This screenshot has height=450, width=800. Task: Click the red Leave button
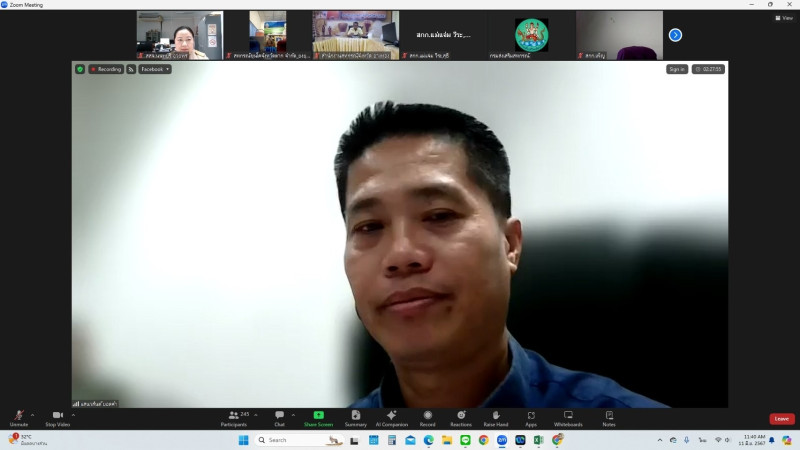click(781, 418)
